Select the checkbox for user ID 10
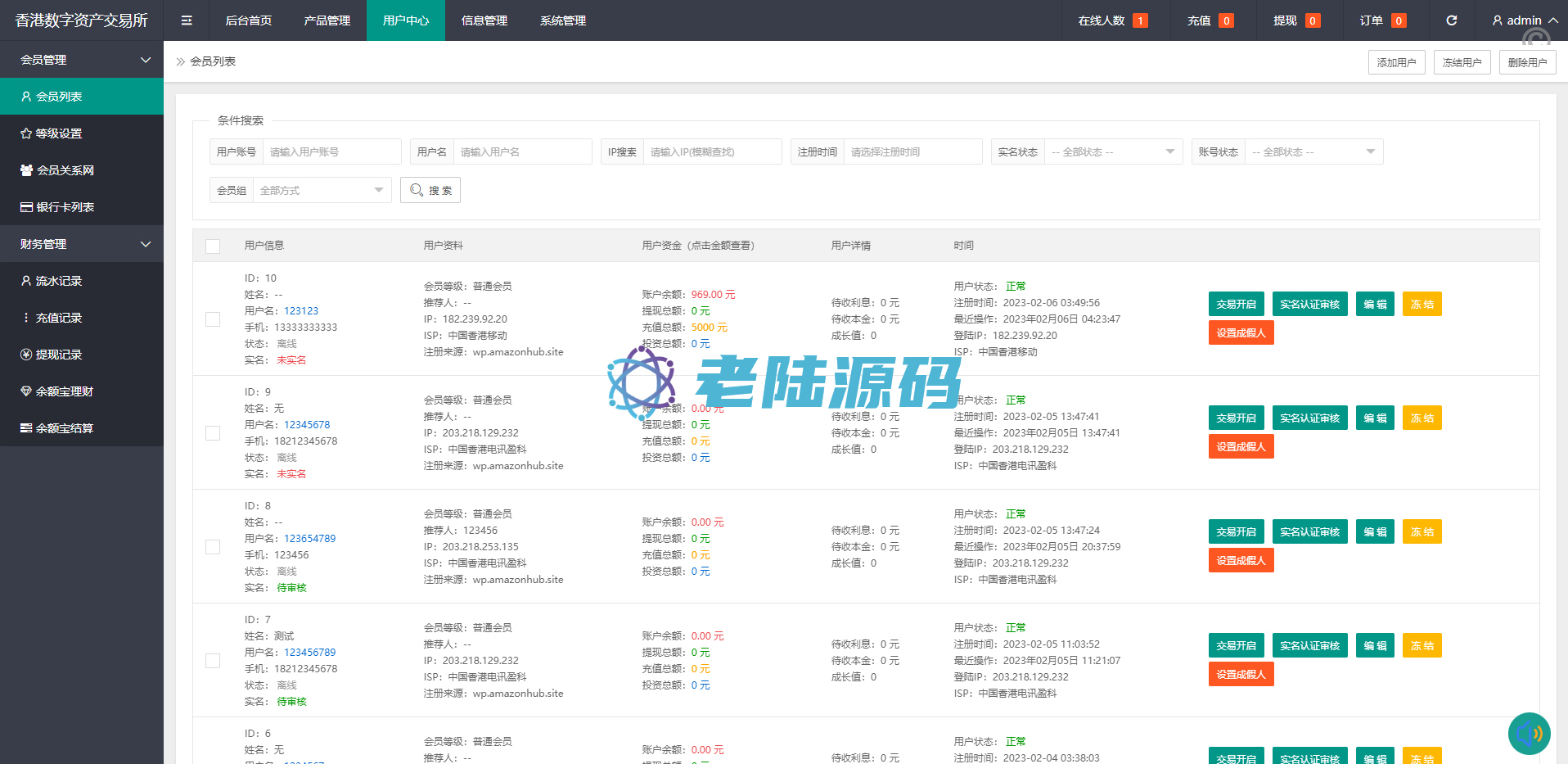This screenshot has width=1568, height=764. tap(213, 319)
